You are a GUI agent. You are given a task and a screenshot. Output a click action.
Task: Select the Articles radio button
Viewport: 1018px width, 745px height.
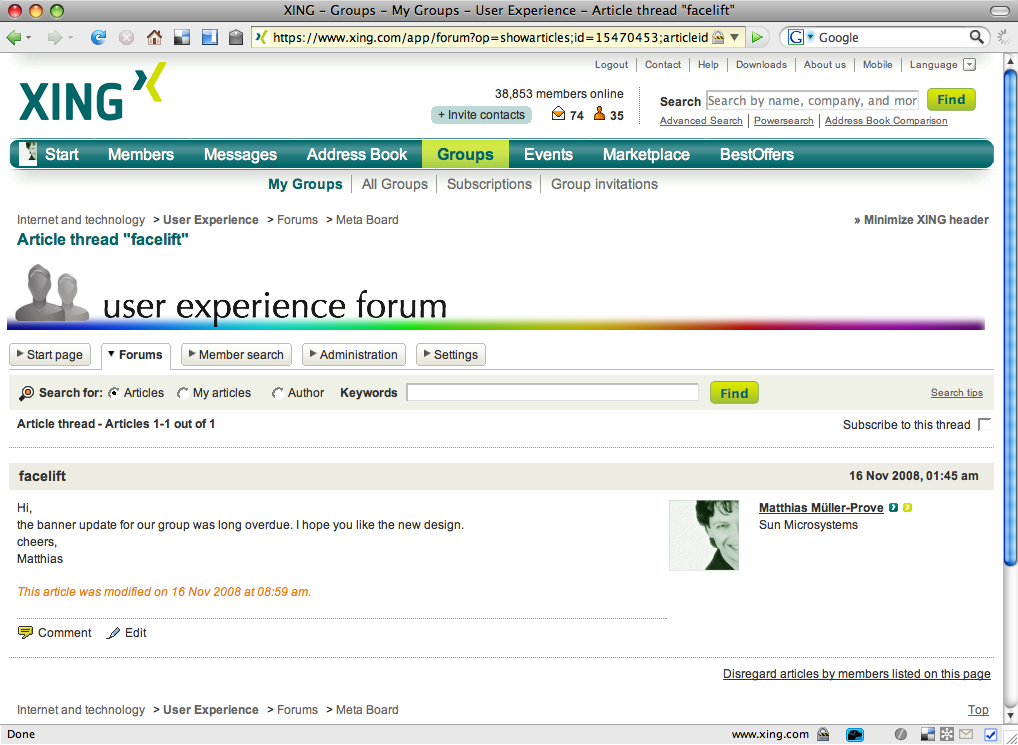coord(114,393)
